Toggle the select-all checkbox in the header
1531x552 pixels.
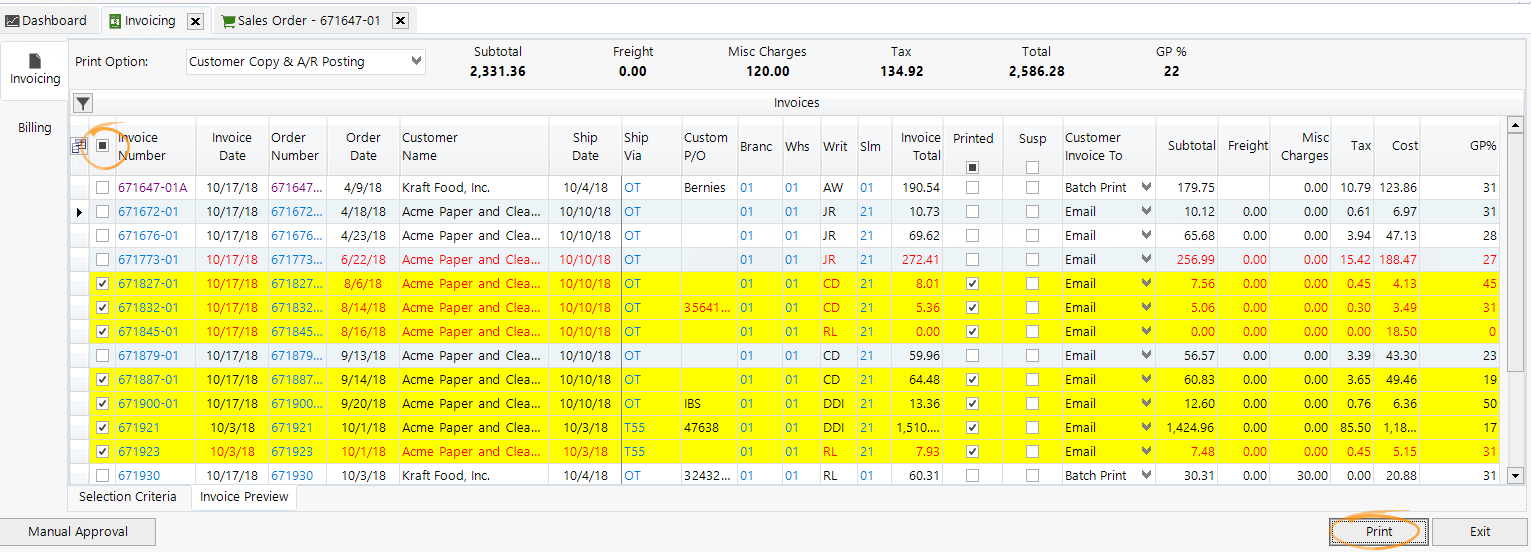point(102,146)
